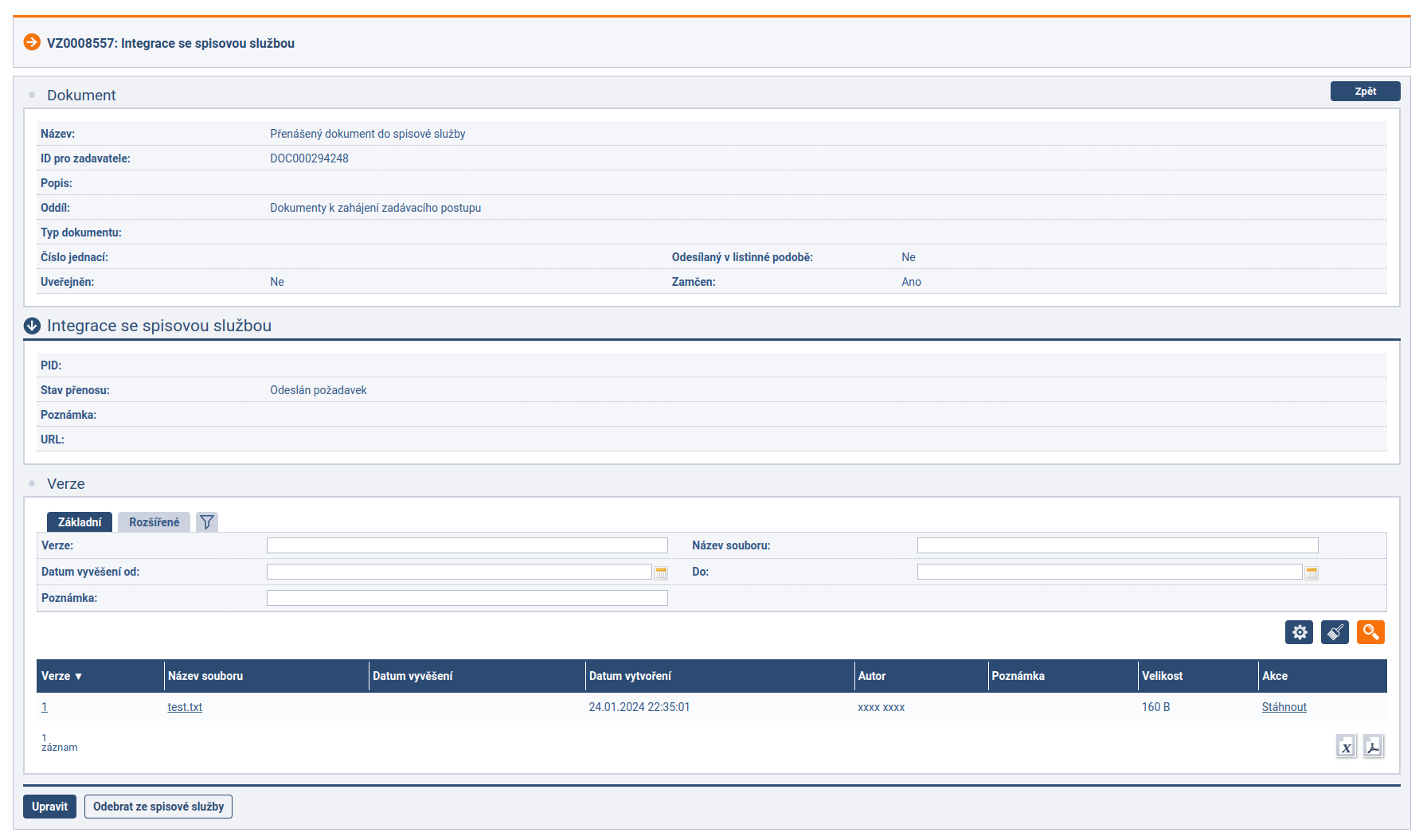Focus the Název souboru filter input

pos(1118,545)
